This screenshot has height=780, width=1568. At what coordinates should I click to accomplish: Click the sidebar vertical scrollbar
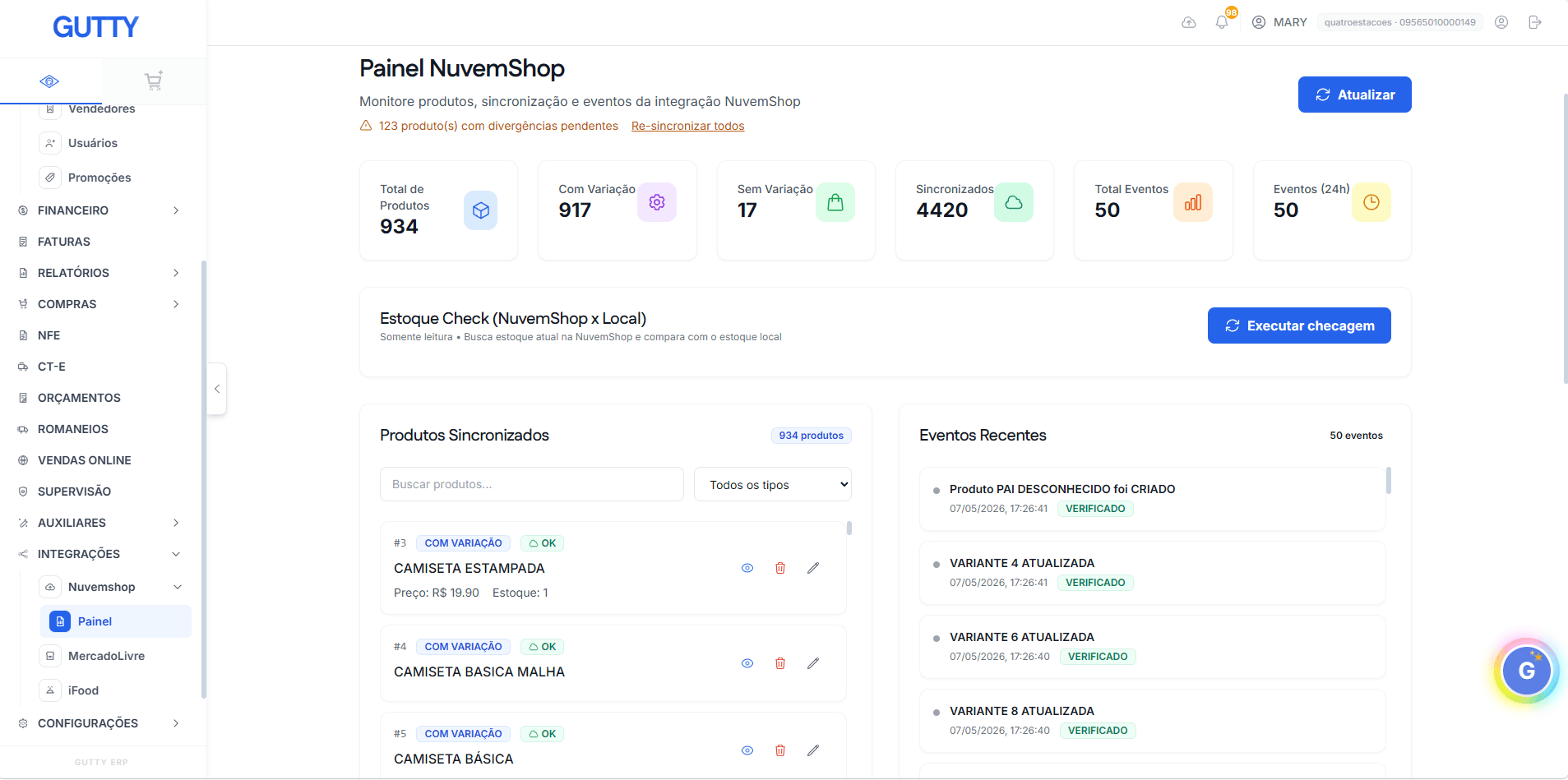203,479
